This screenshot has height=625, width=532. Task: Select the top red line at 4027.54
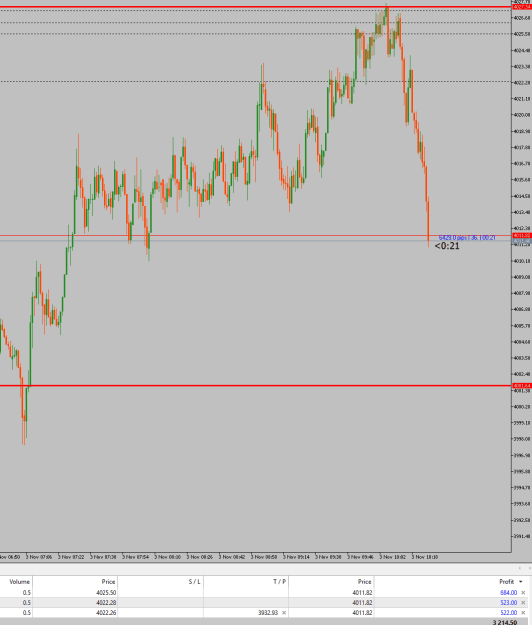tap(255, 7)
